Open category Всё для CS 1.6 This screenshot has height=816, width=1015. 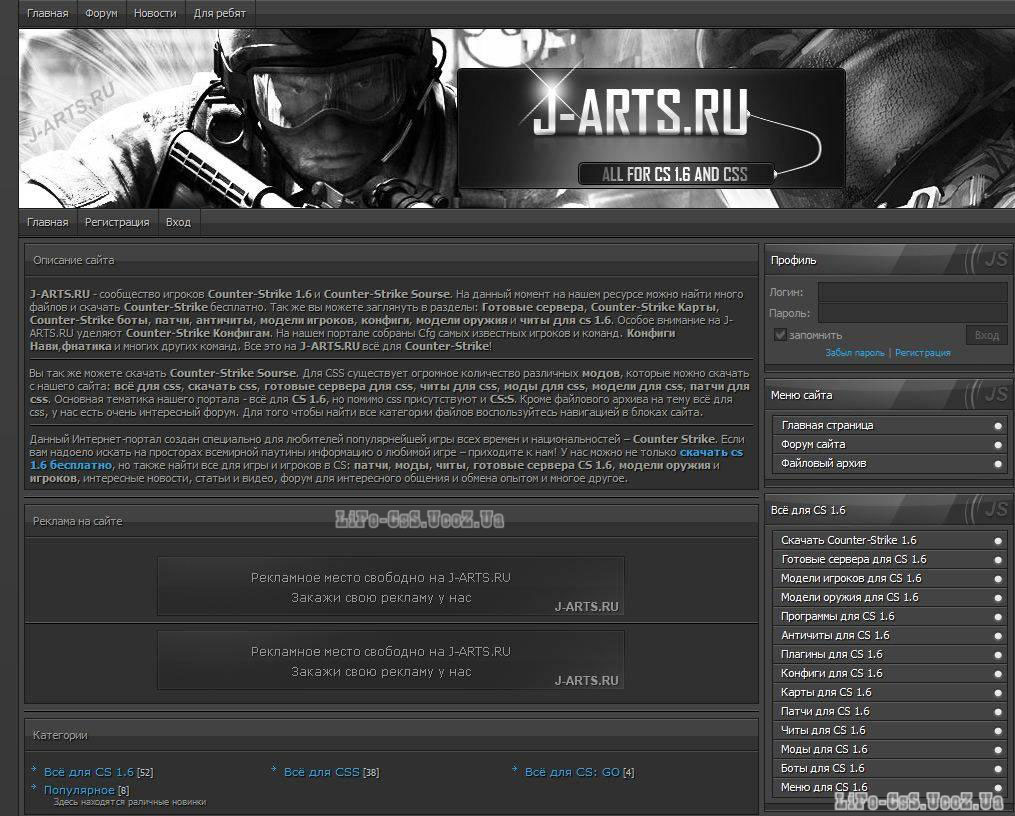click(89, 772)
